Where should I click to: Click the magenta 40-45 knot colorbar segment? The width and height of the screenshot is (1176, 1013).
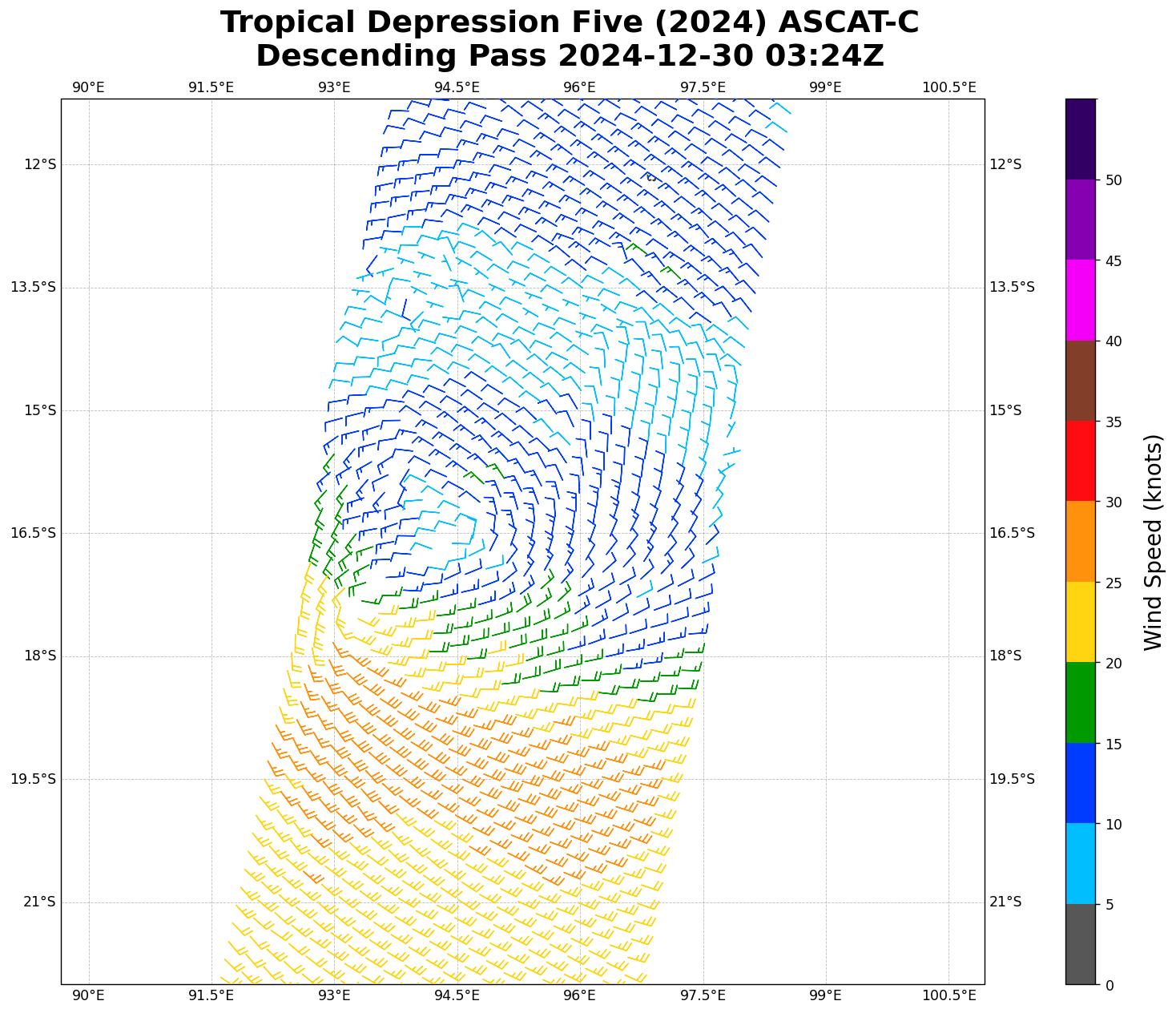1080,301
